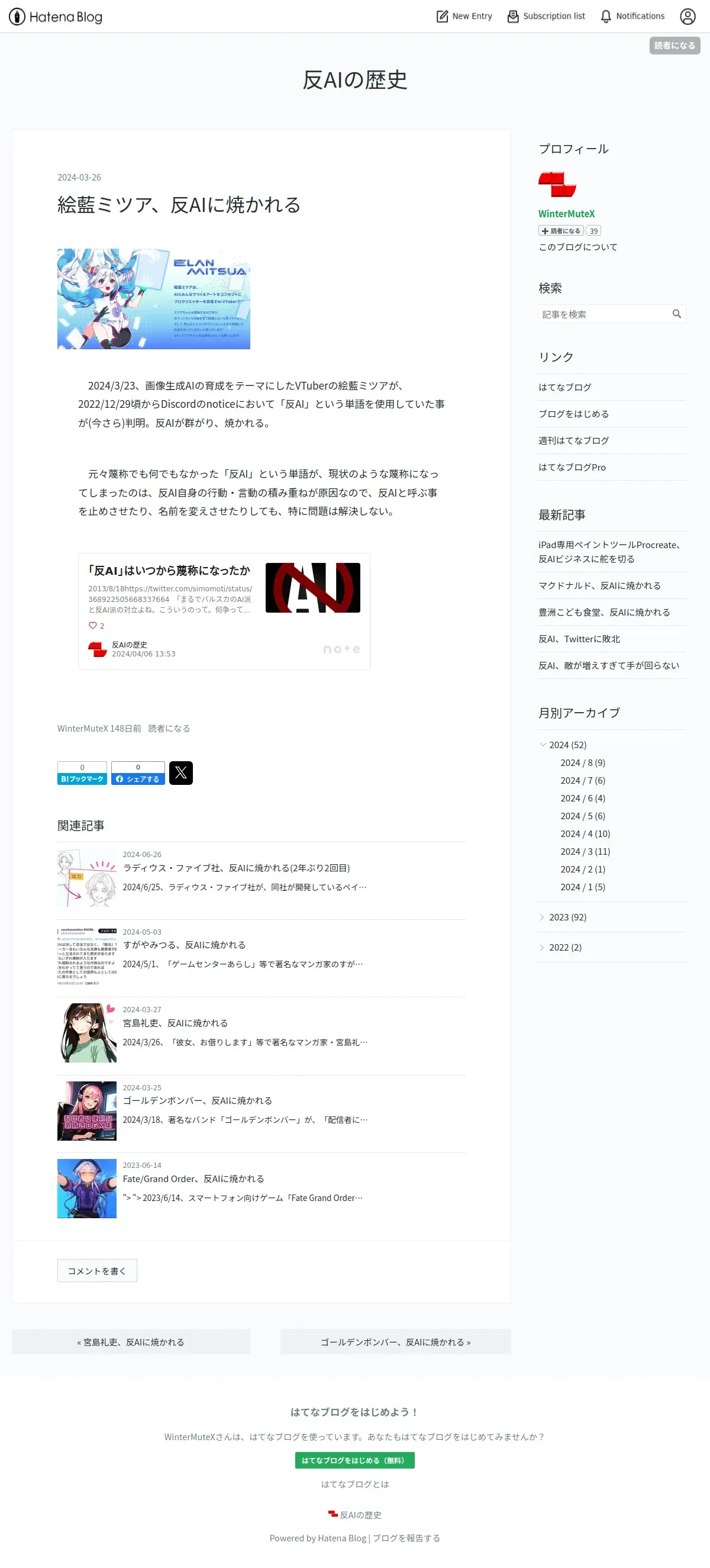
Task: Open New Entry editor
Action: [x=464, y=17]
